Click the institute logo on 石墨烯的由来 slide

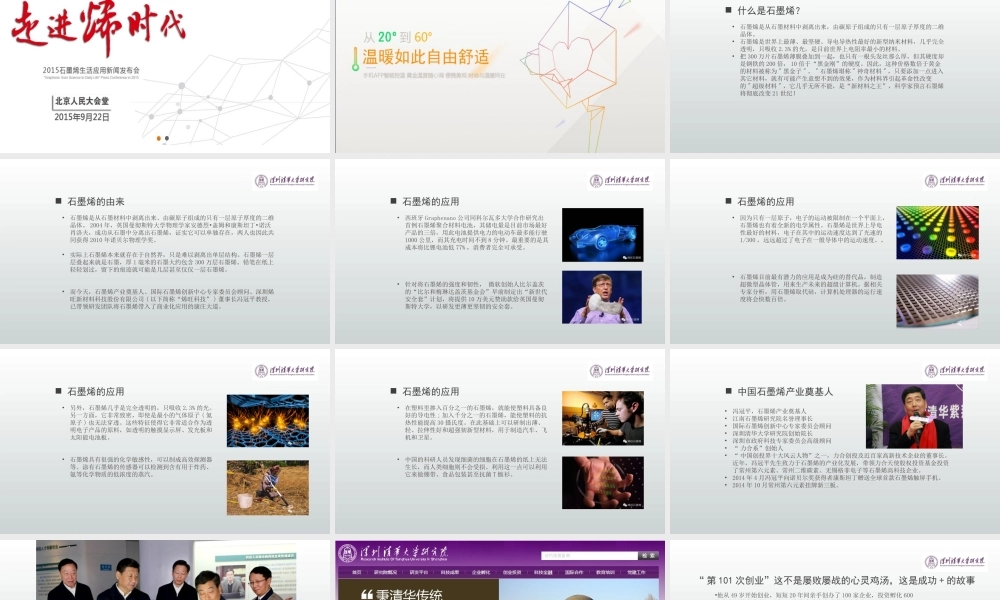pyautogui.click(x=284, y=181)
